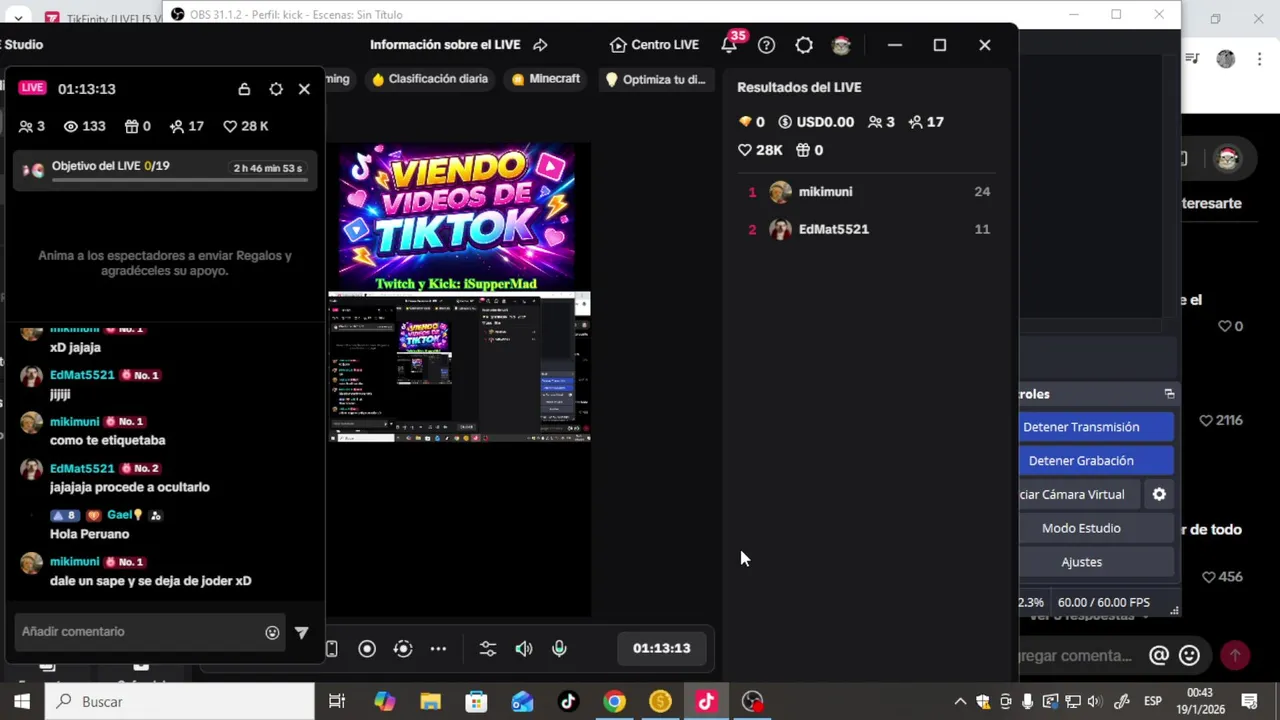The image size is (1280, 720).
Task: Click the Viendo Videos de TikTok banner
Action: (457, 217)
